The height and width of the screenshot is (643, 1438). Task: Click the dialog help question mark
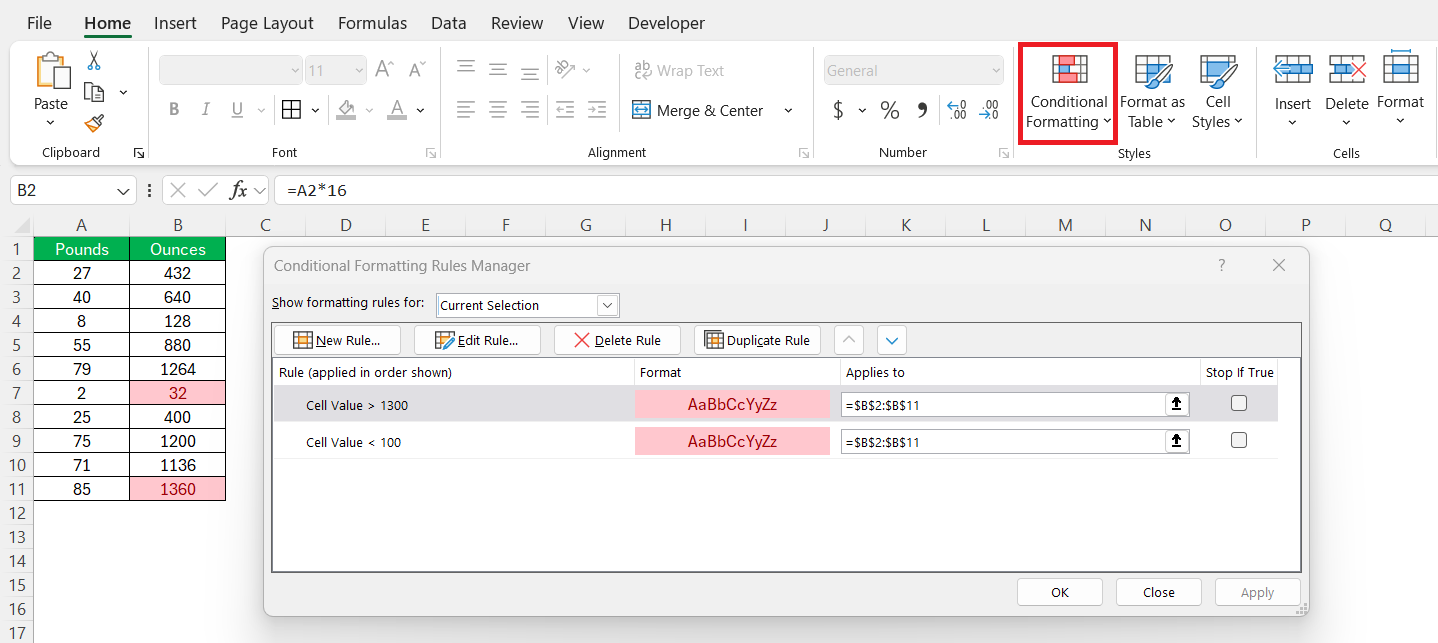pos(1221,265)
